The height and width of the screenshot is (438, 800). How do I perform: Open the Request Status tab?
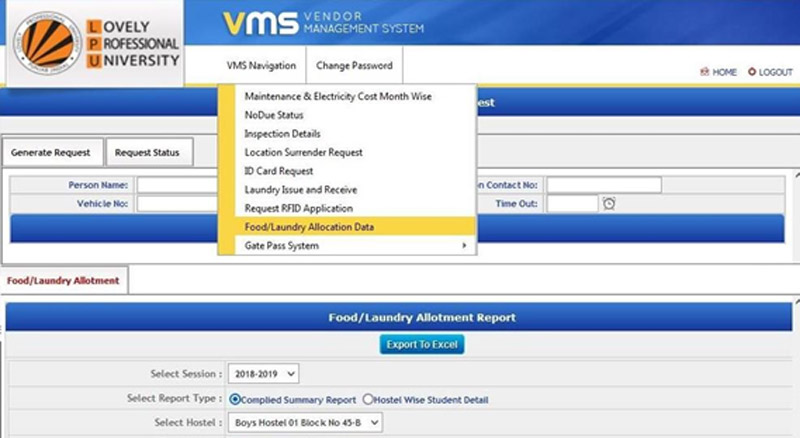click(x=147, y=153)
